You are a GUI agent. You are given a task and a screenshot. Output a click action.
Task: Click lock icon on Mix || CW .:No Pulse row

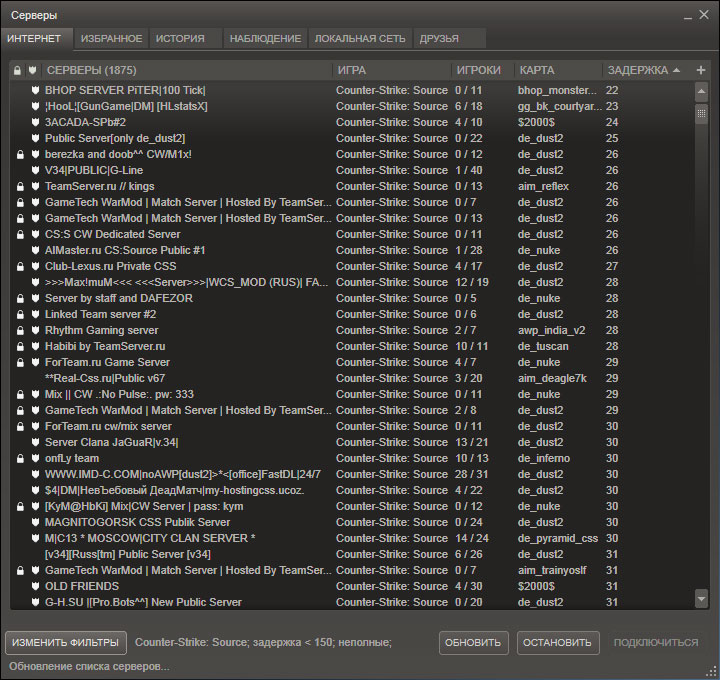[20, 394]
